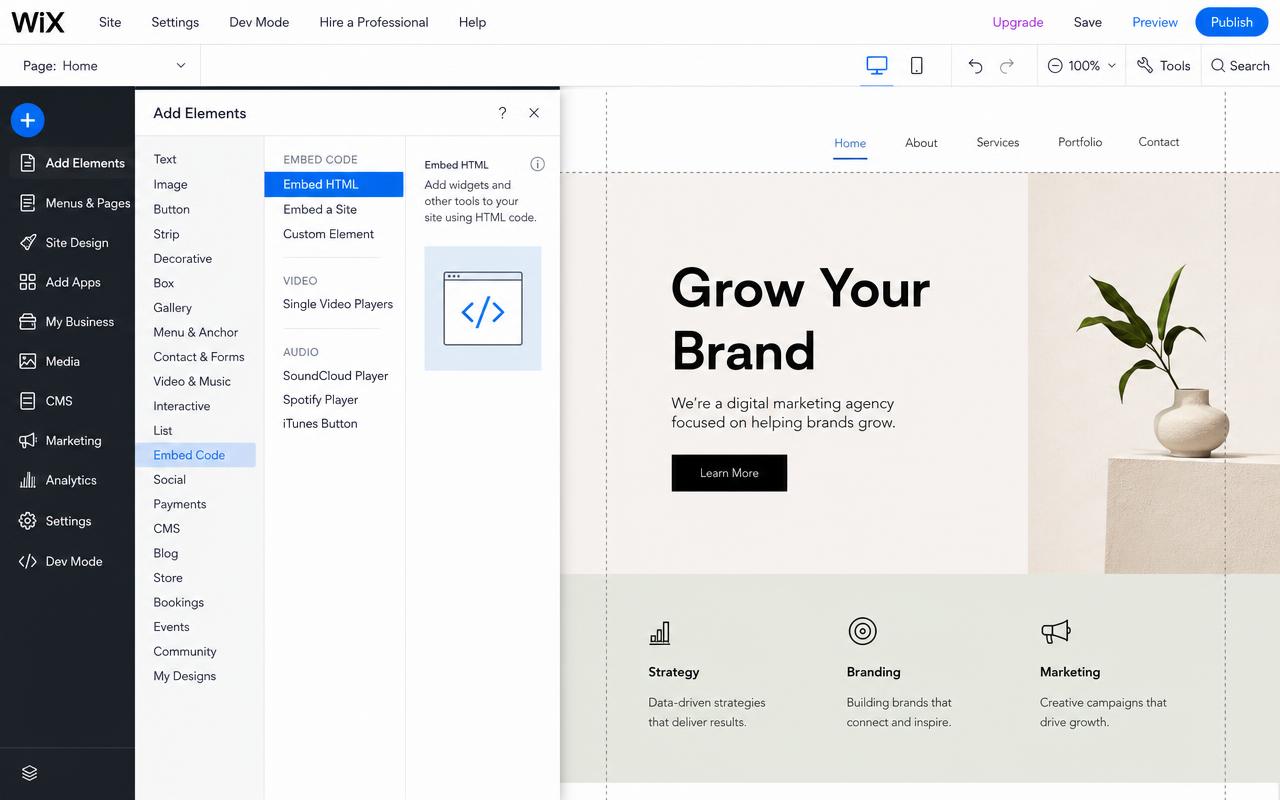Open the Settings menu in top bar
1280x800 pixels.
(175, 22)
